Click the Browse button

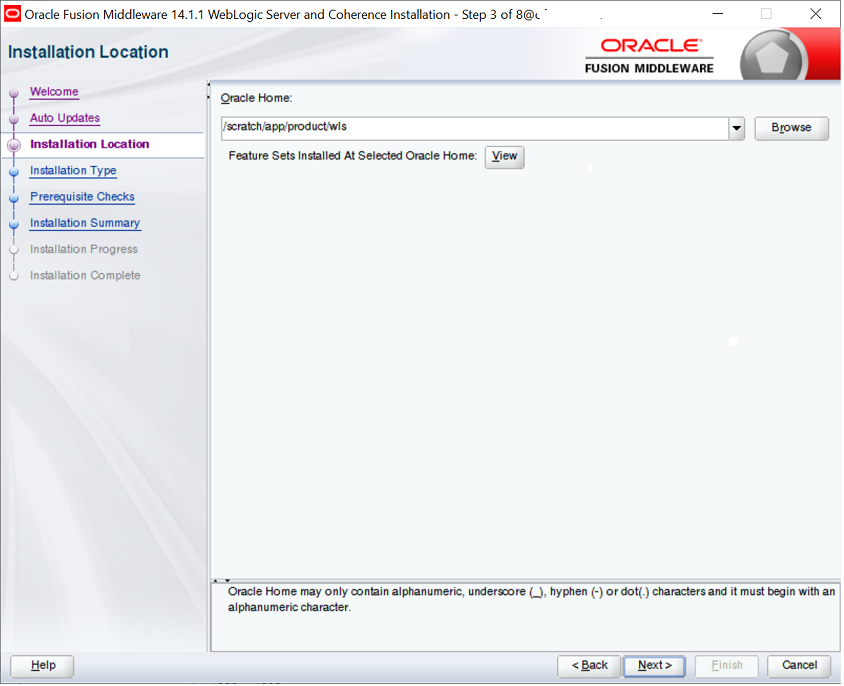[x=791, y=128]
